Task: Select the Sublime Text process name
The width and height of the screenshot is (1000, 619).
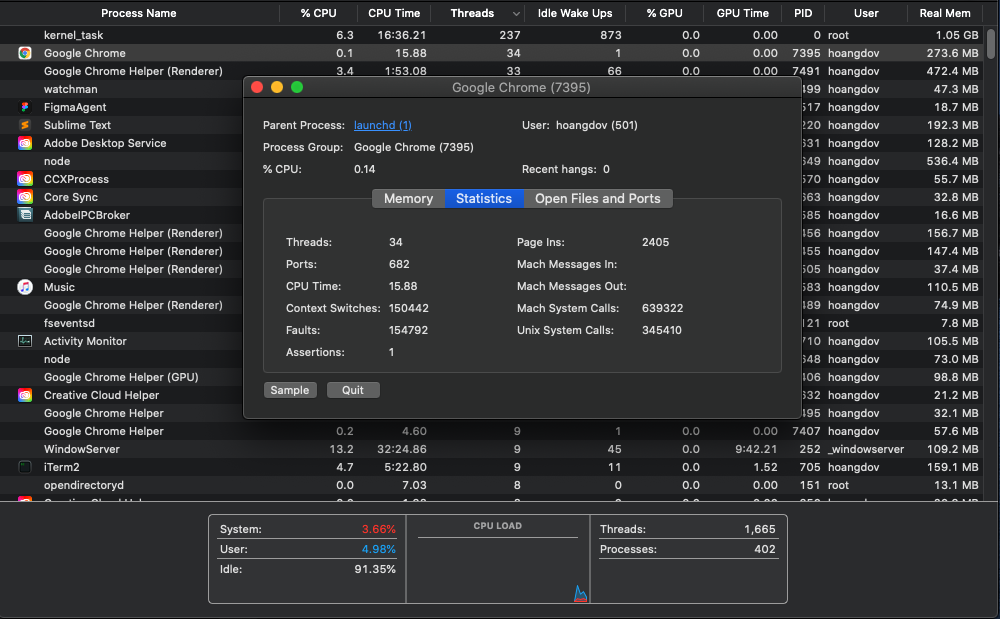Action: [x=77, y=125]
